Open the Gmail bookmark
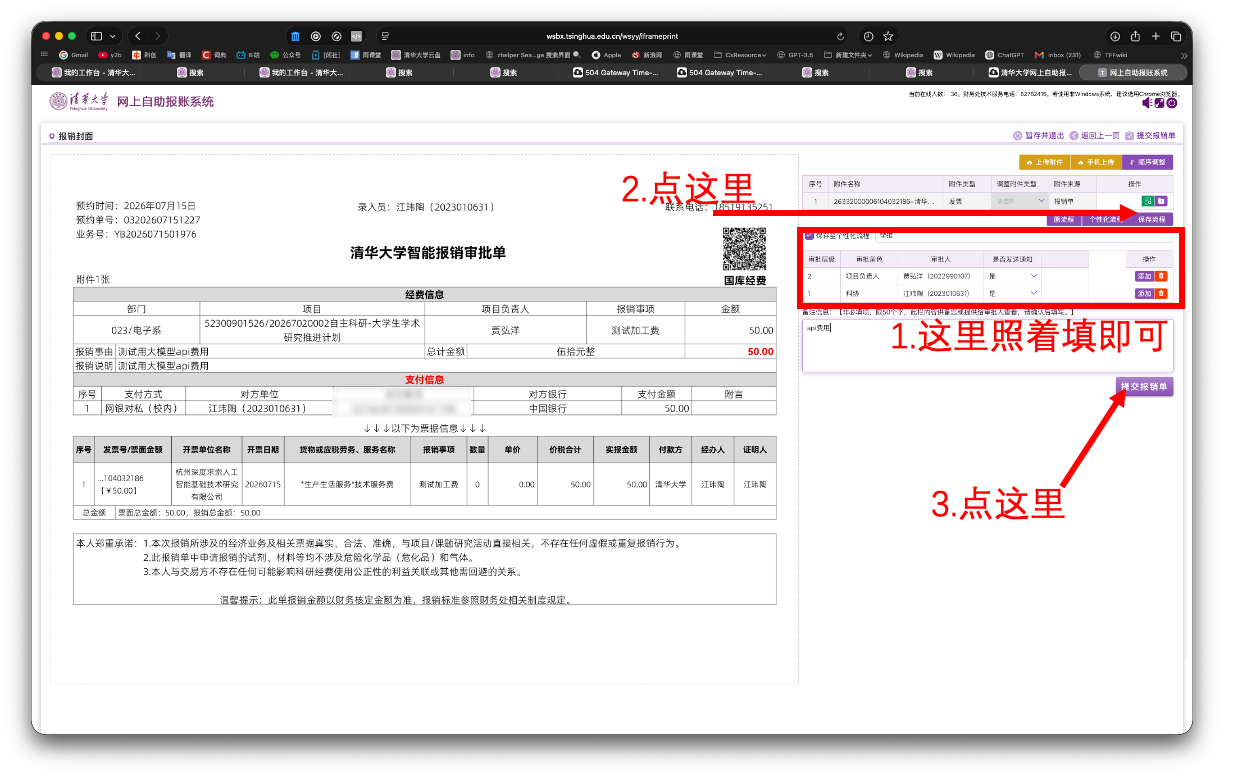This screenshot has height=776, width=1244. pos(74,55)
